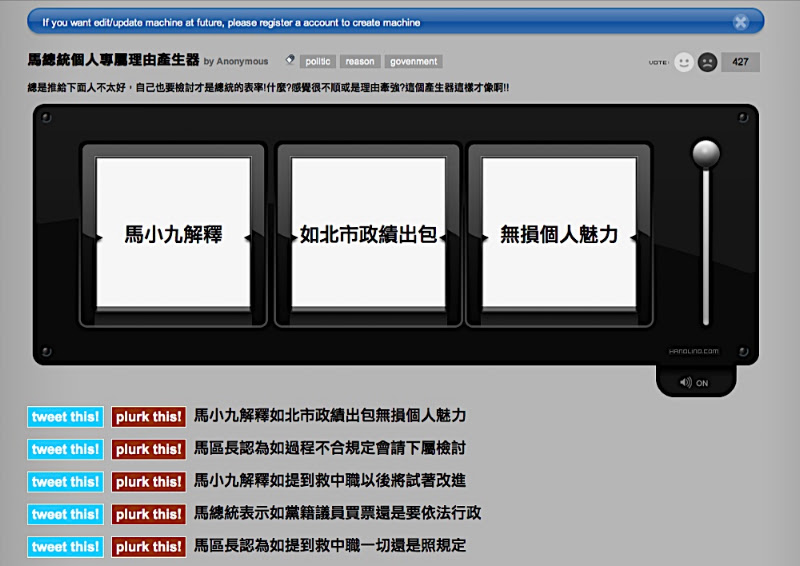Select result text 馬總統表示如黨籍議員買票還是要依法行政
The height and width of the screenshot is (566, 800).
pos(337,513)
